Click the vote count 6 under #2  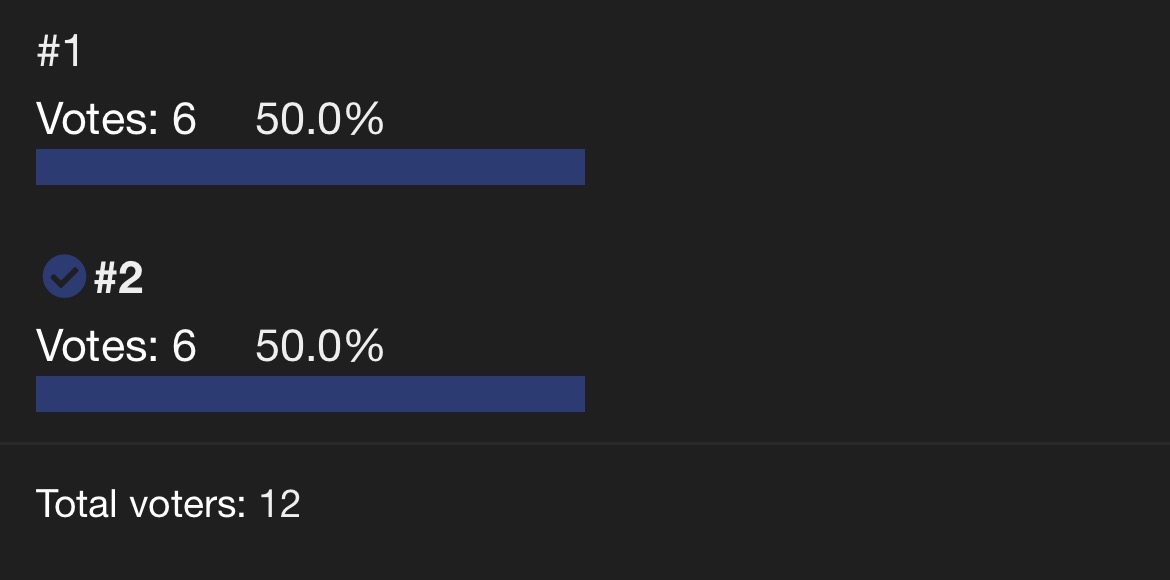click(184, 346)
